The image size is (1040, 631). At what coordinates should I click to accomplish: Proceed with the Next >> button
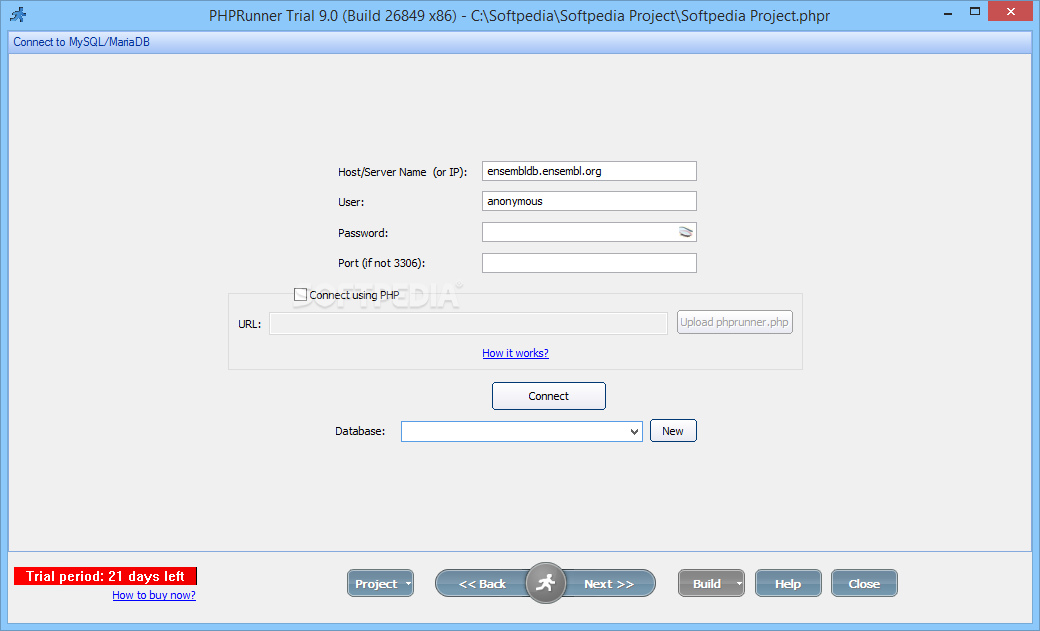[609, 584]
